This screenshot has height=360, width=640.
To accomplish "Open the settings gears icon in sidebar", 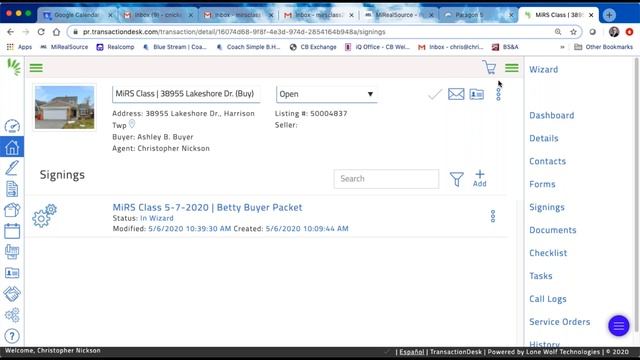I will pyautogui.click(x=12, y=315).
